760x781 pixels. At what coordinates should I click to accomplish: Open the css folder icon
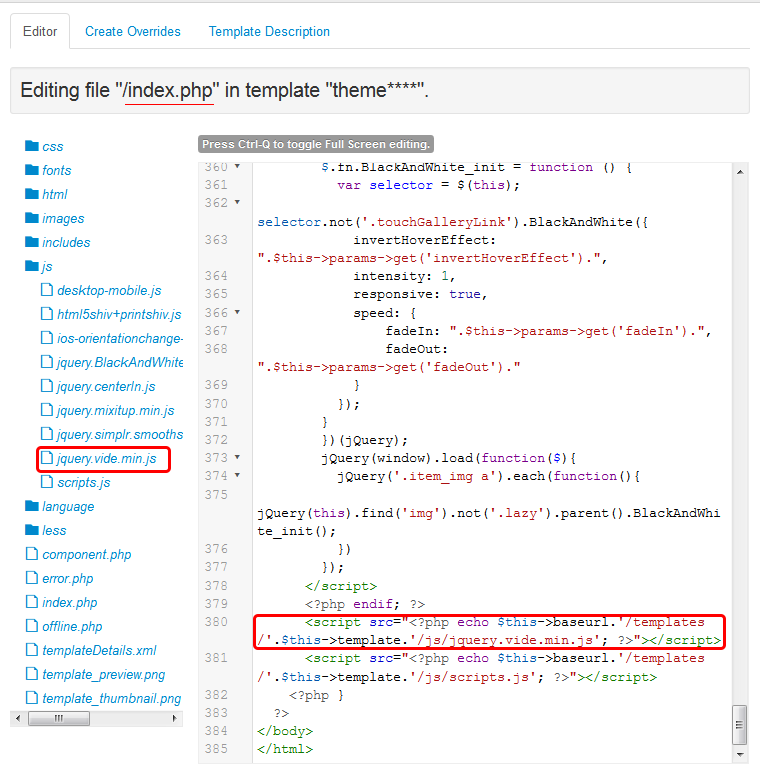31,146
